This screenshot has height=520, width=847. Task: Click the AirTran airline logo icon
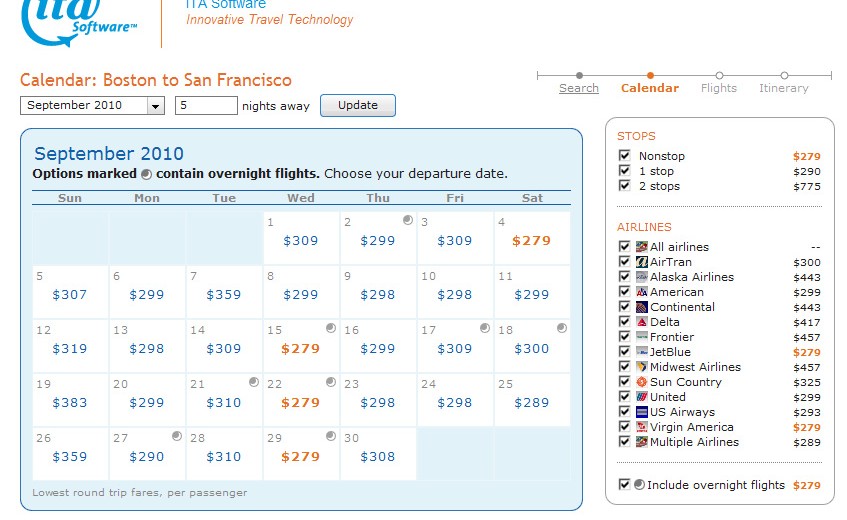(x=641, y=262)
